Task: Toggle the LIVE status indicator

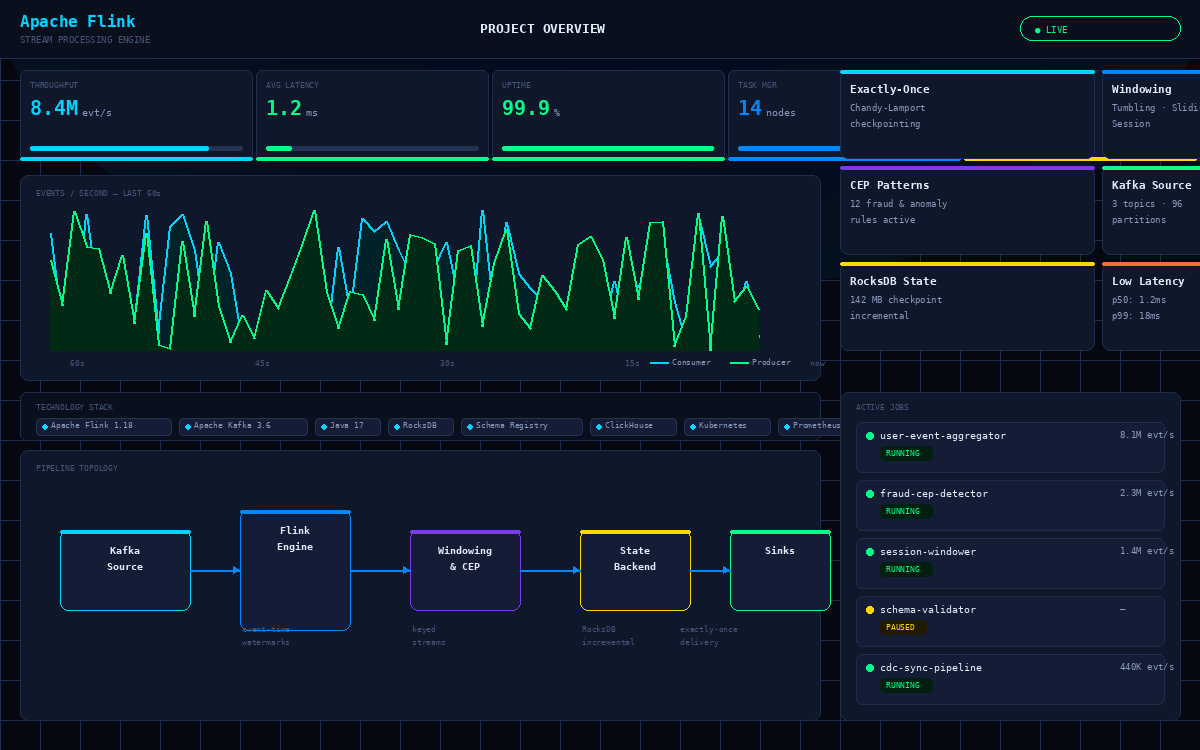Action: pyautogui.click(x=1100, y=28)
